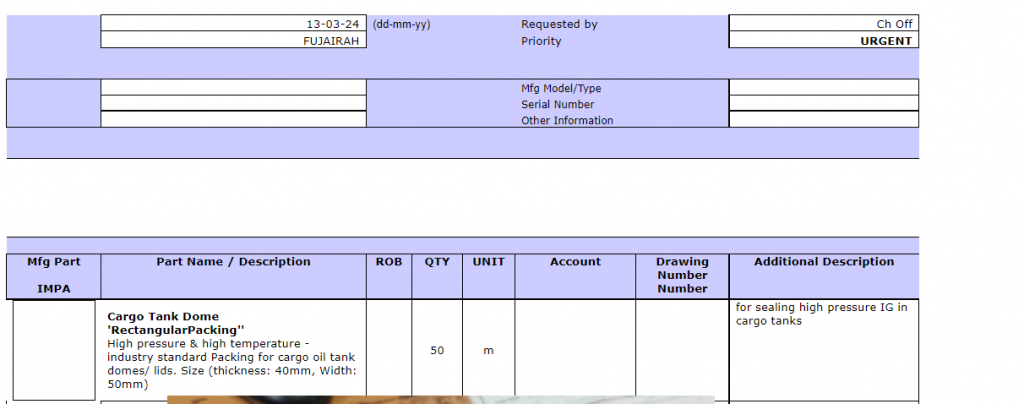Select the Drawing Number column header
Screen dimensions: 1024x404
pyautogui.click(x=682, y=275)
